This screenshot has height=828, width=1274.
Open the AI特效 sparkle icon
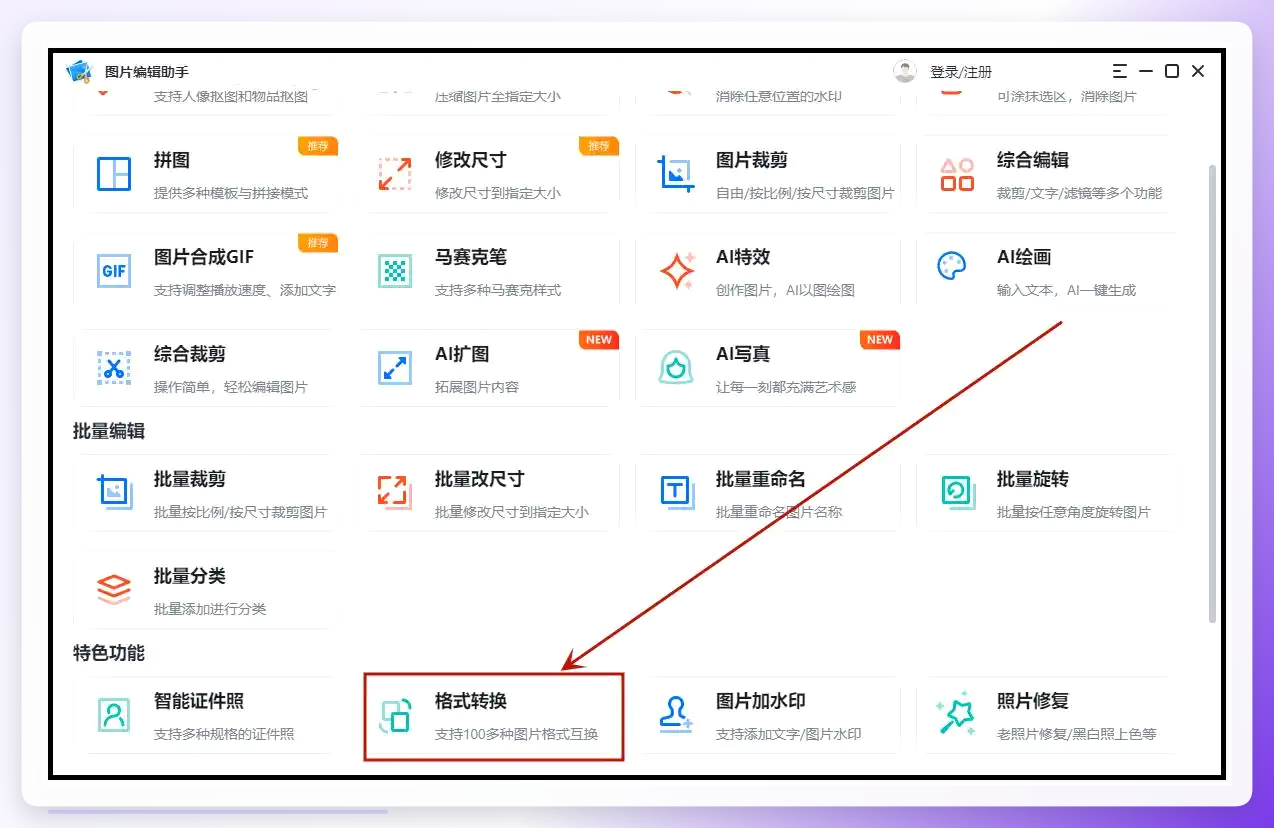677,270
